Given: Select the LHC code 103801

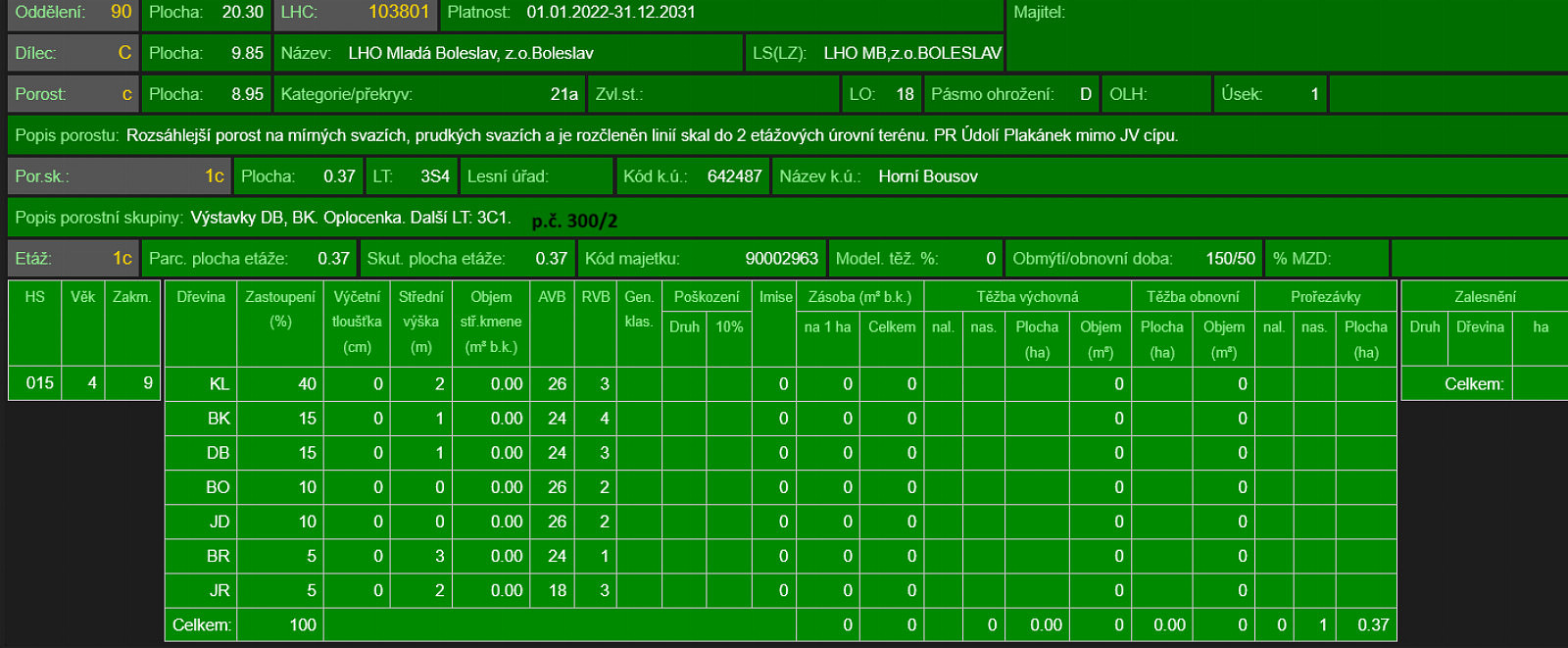Looking at the screenshot, I should click(399, 12).
